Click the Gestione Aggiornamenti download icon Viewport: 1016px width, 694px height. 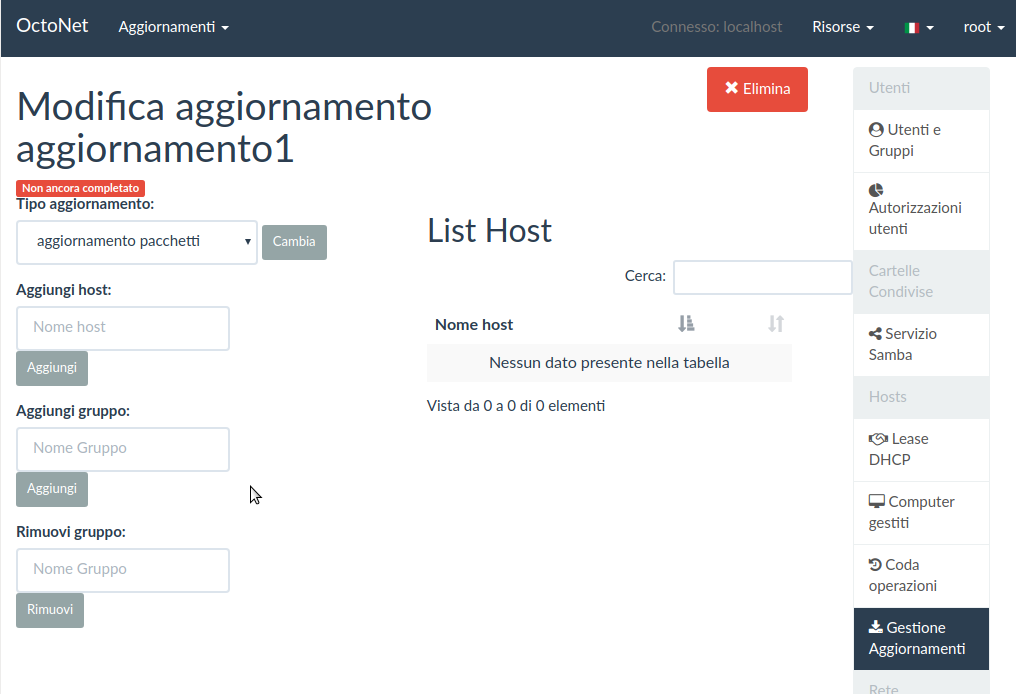(876, 627)
